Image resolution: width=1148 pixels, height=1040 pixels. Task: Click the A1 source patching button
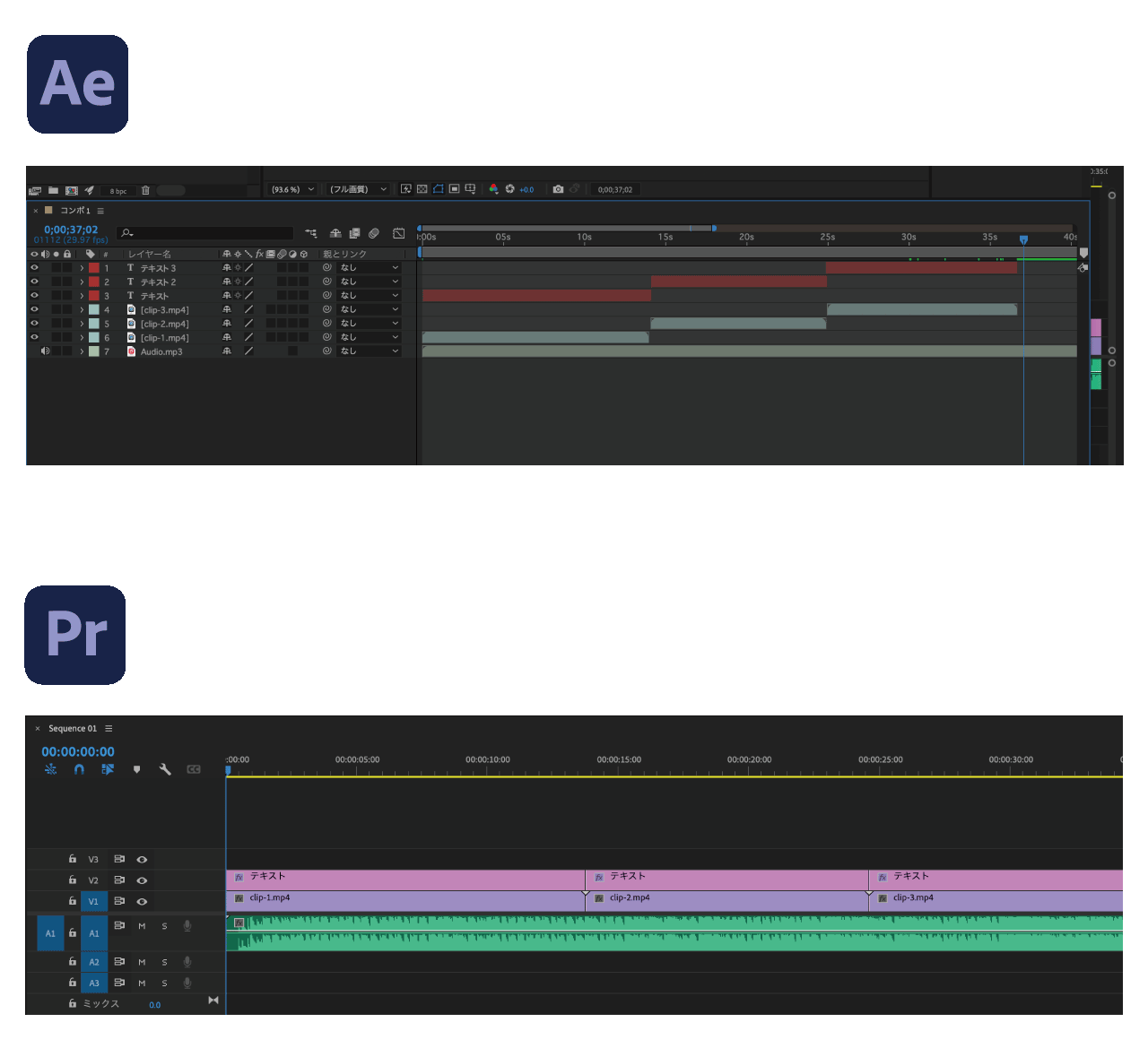50,933
